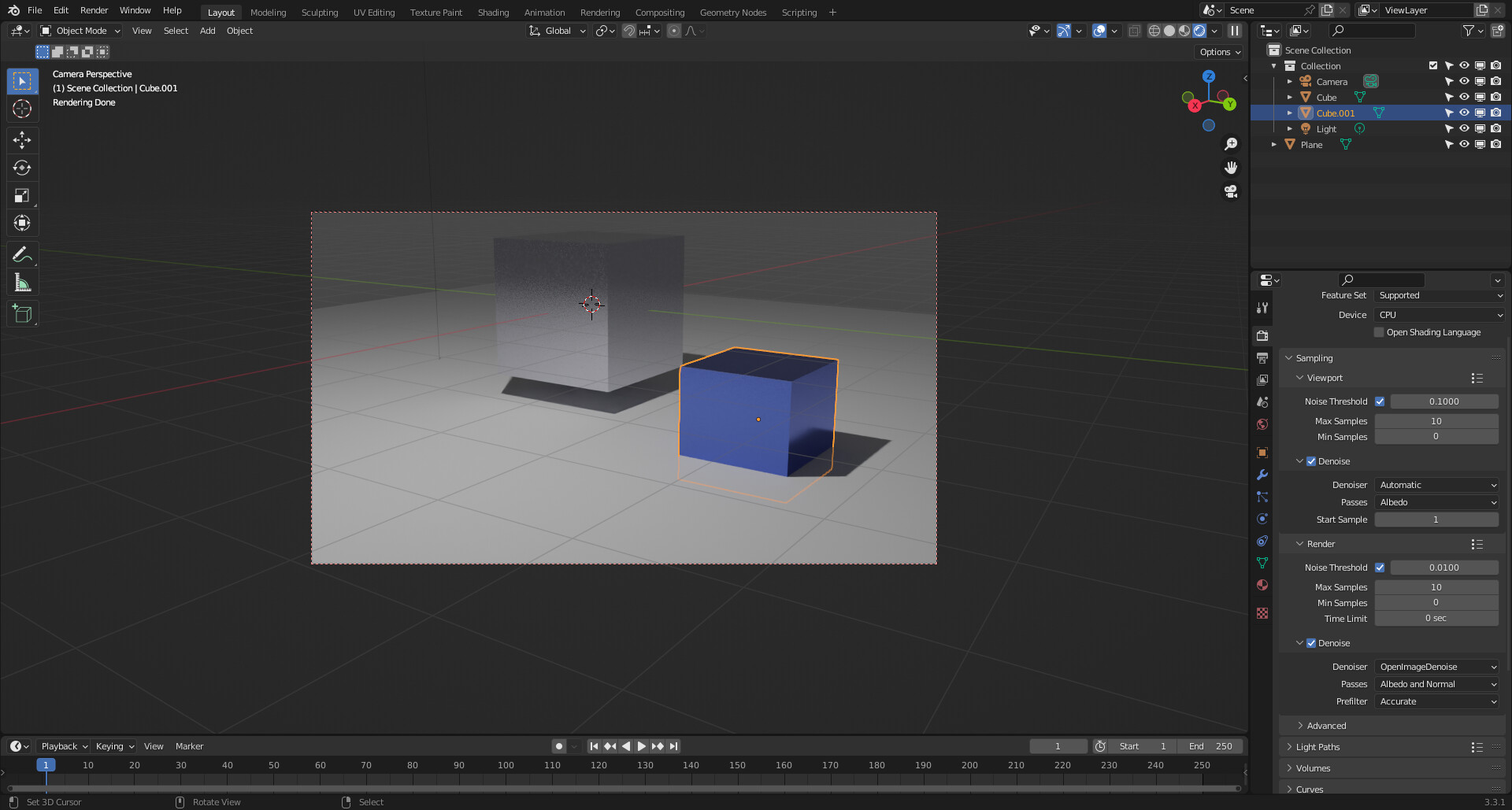Activate the Scale tool
1512x810 pixels.
point(22,195)
